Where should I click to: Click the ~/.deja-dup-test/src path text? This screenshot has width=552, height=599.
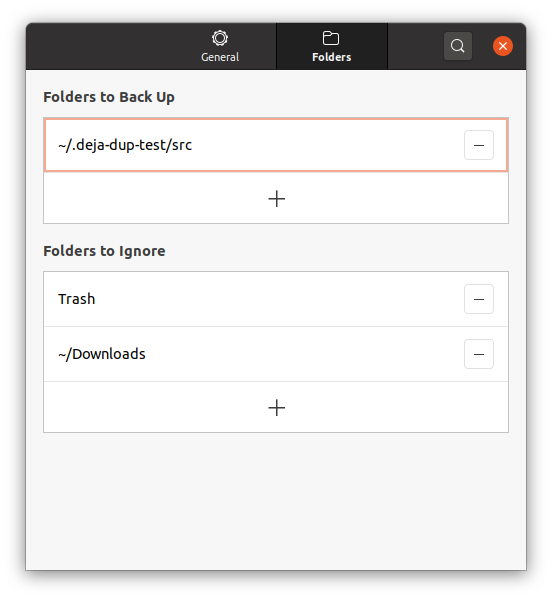click(125, 145)
